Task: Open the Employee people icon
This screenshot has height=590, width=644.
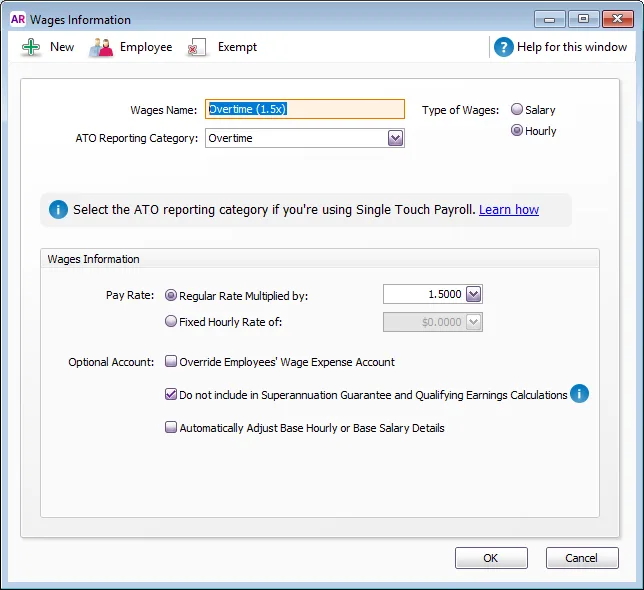Action: (x=101, y=47)
